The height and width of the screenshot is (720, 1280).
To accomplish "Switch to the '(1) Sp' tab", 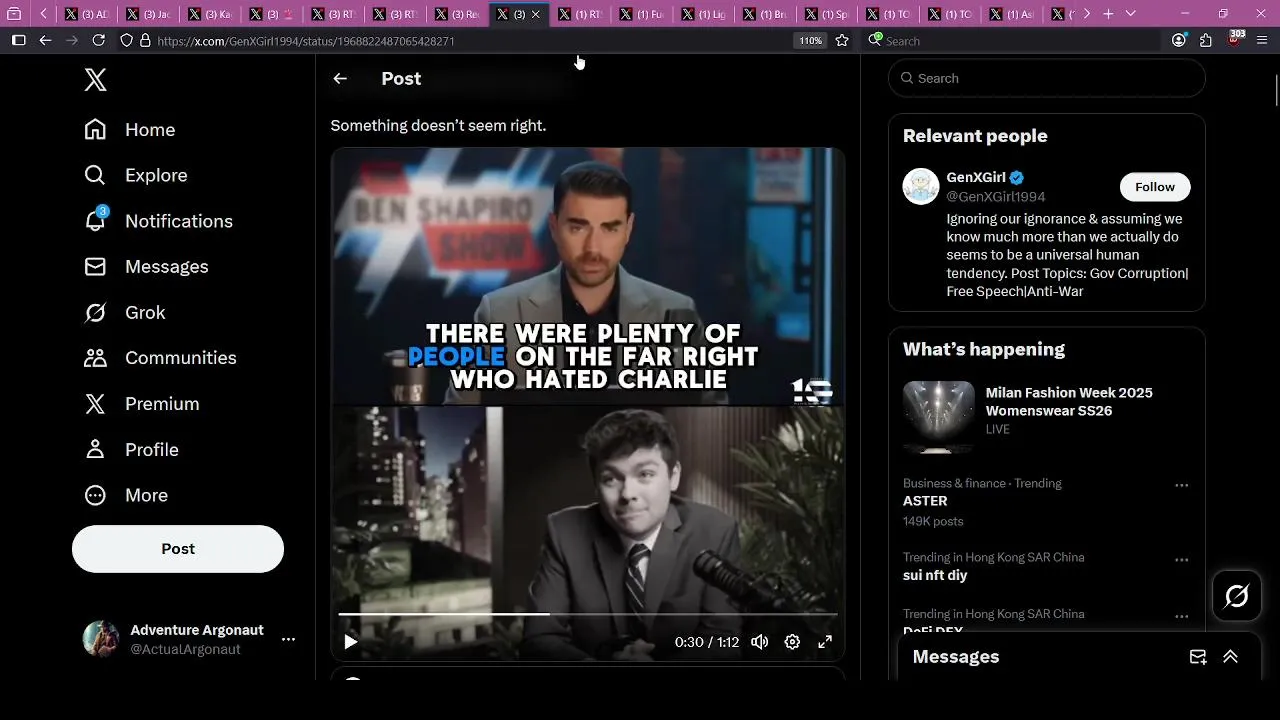I will tap(828, 14).
